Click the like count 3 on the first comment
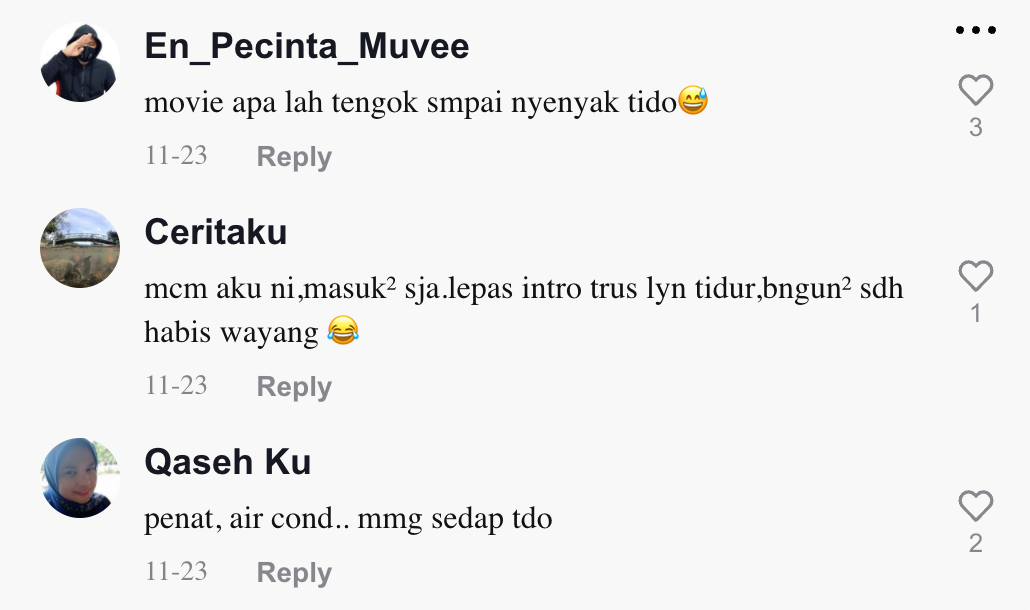 pos(975,128)
